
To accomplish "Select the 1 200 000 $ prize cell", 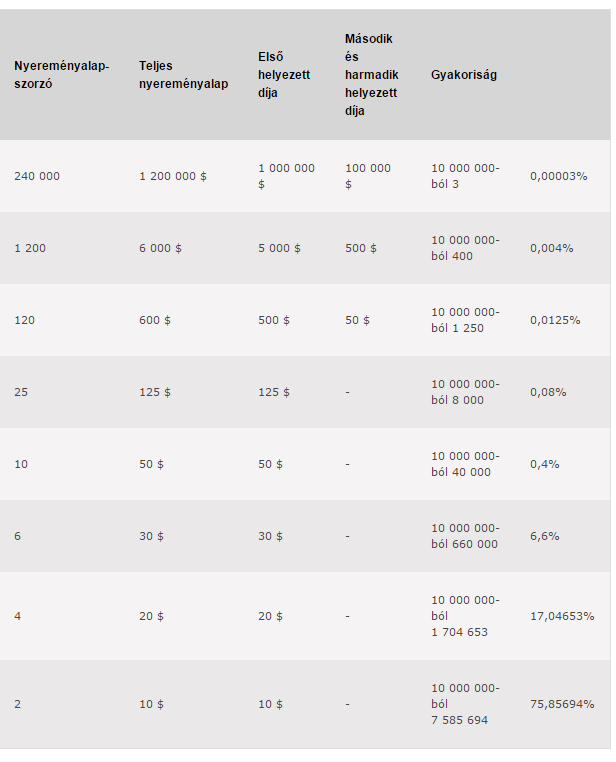I will click(x=172, y=176).
